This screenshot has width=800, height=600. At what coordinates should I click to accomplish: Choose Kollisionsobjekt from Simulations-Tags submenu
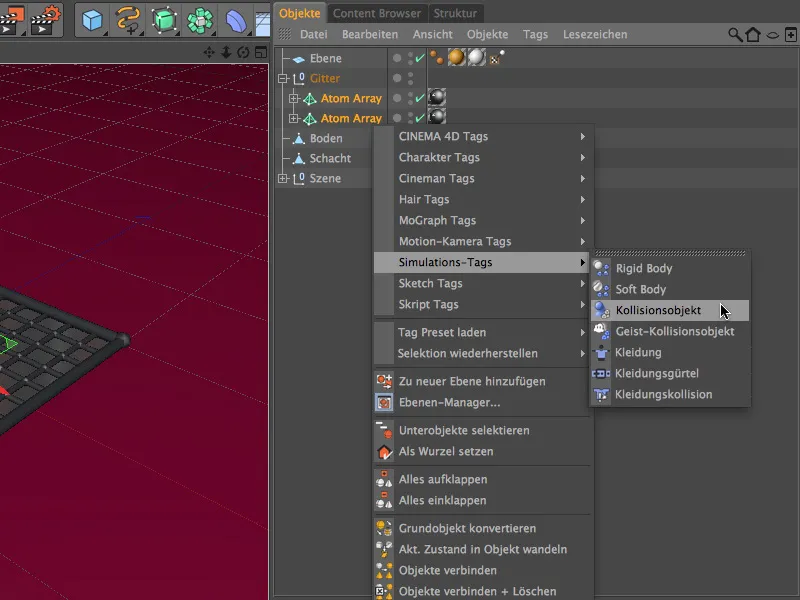point(670,310)
